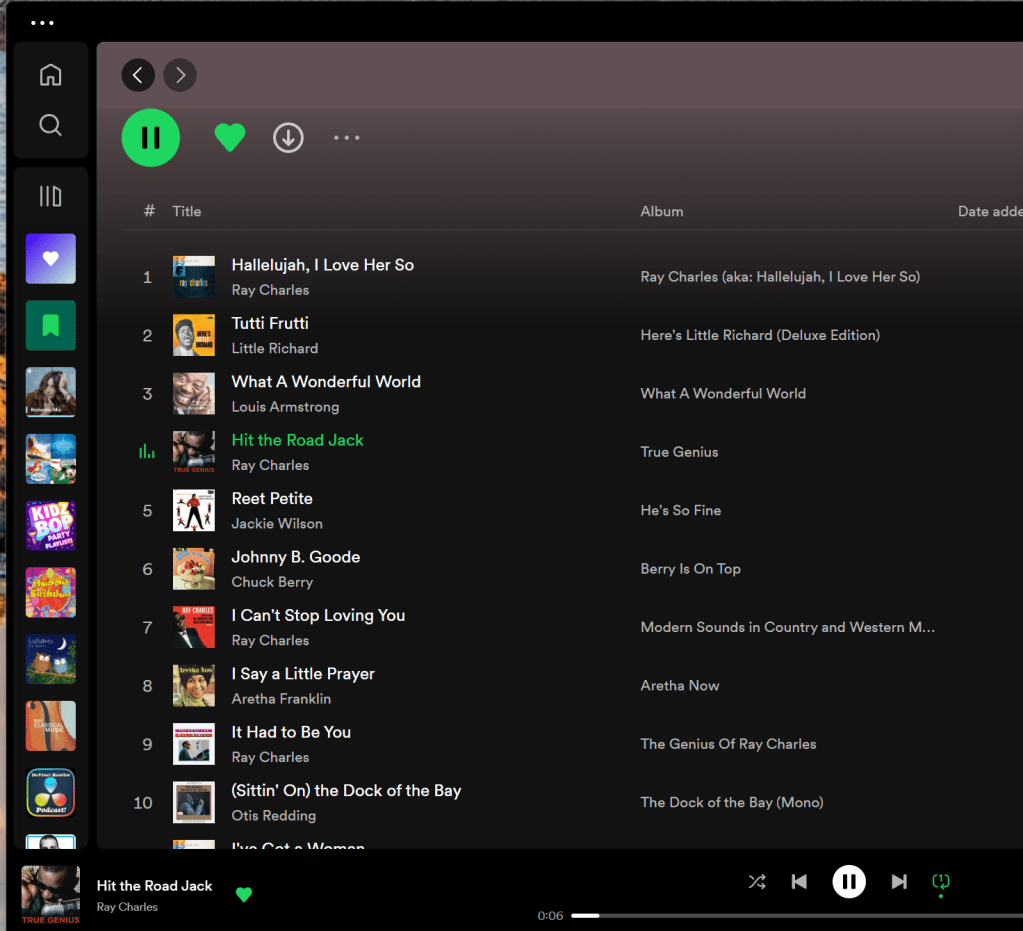The image size is (1023, 931).
Task: Click the Reet Petite album cover thumbnail
Action: (194, 510)
